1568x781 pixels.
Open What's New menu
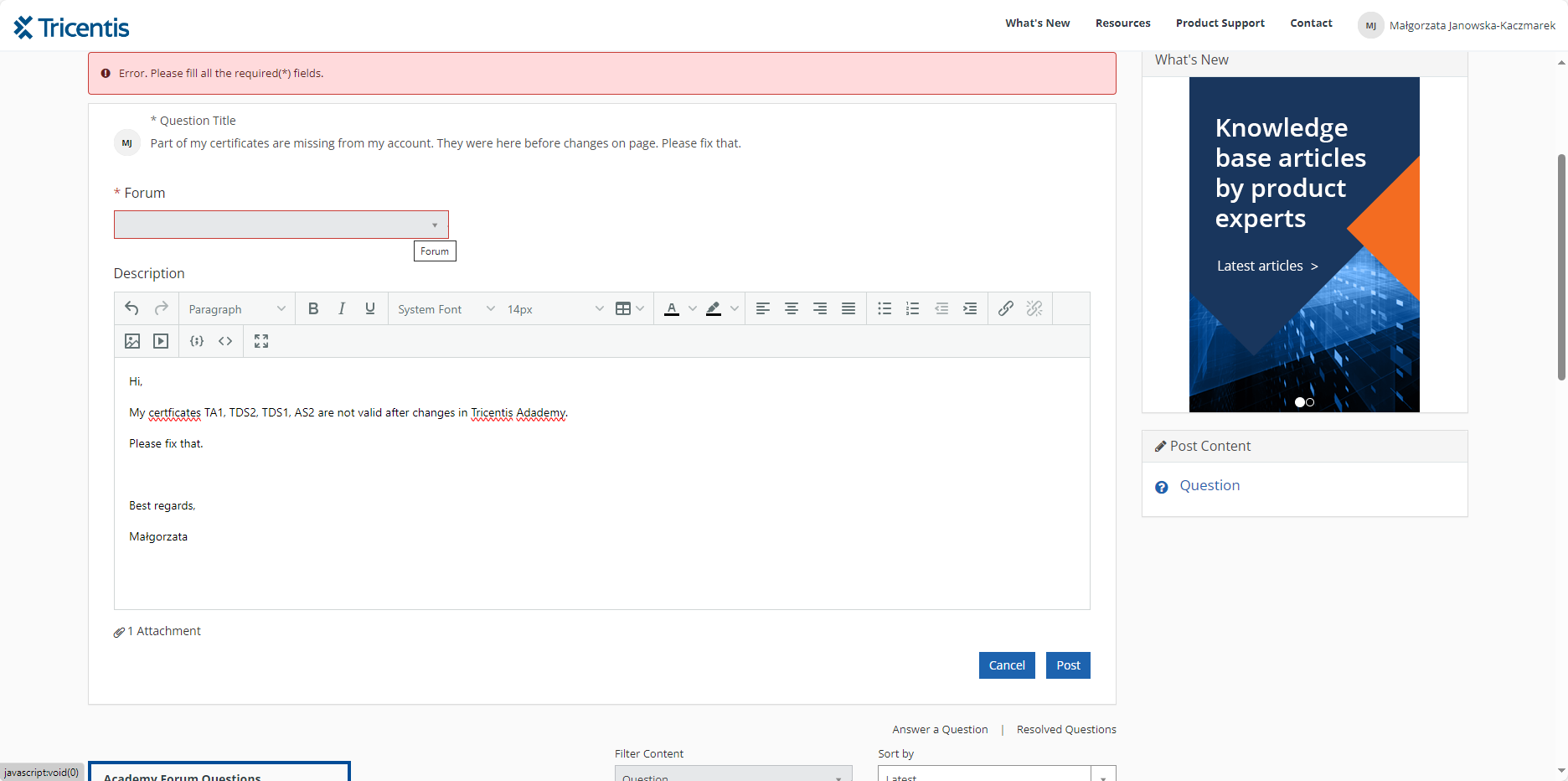pyautogui.click(x=1038, y=23)
